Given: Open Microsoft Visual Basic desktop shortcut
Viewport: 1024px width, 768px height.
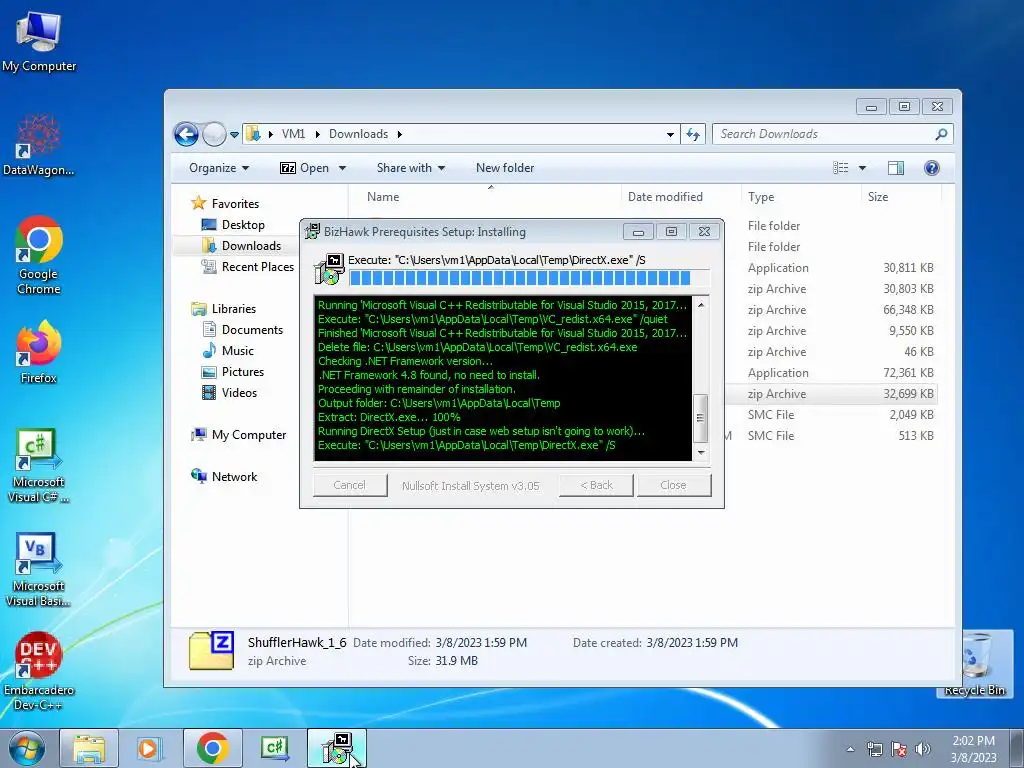Looking at the screenshot, I should (x=39, y=569).
